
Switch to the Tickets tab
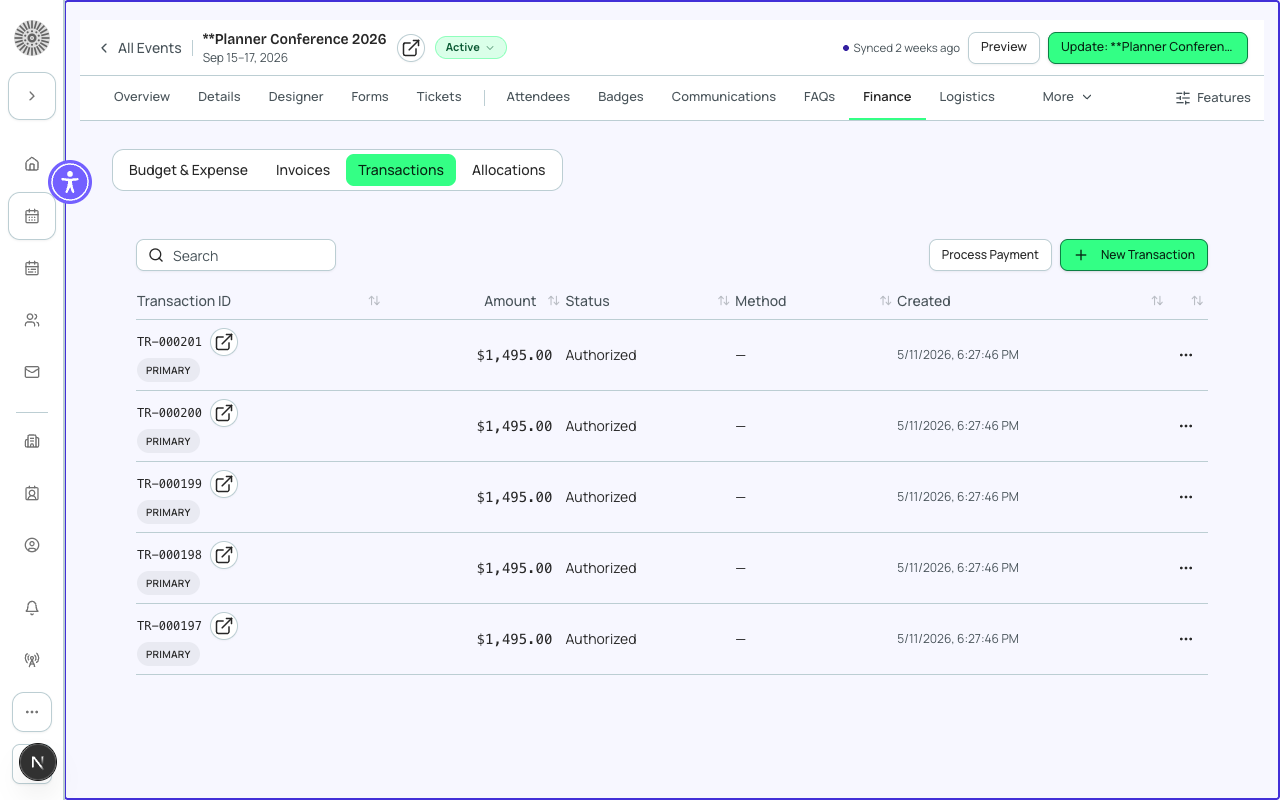(x=439, y=97)
